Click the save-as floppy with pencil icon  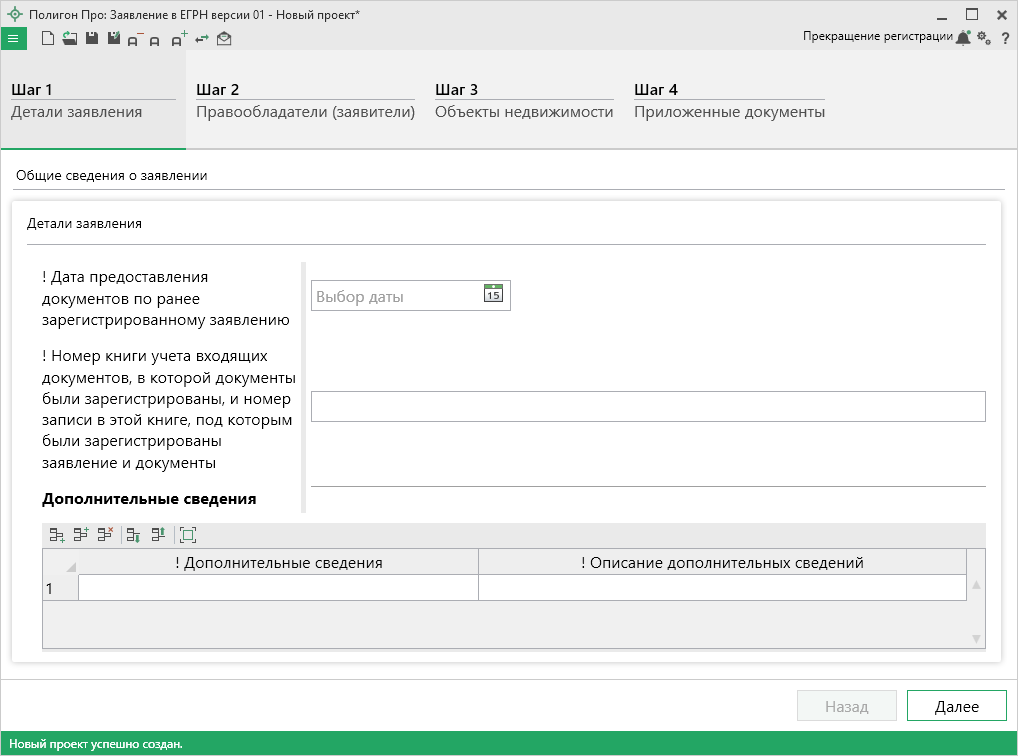tap(113, 38)
